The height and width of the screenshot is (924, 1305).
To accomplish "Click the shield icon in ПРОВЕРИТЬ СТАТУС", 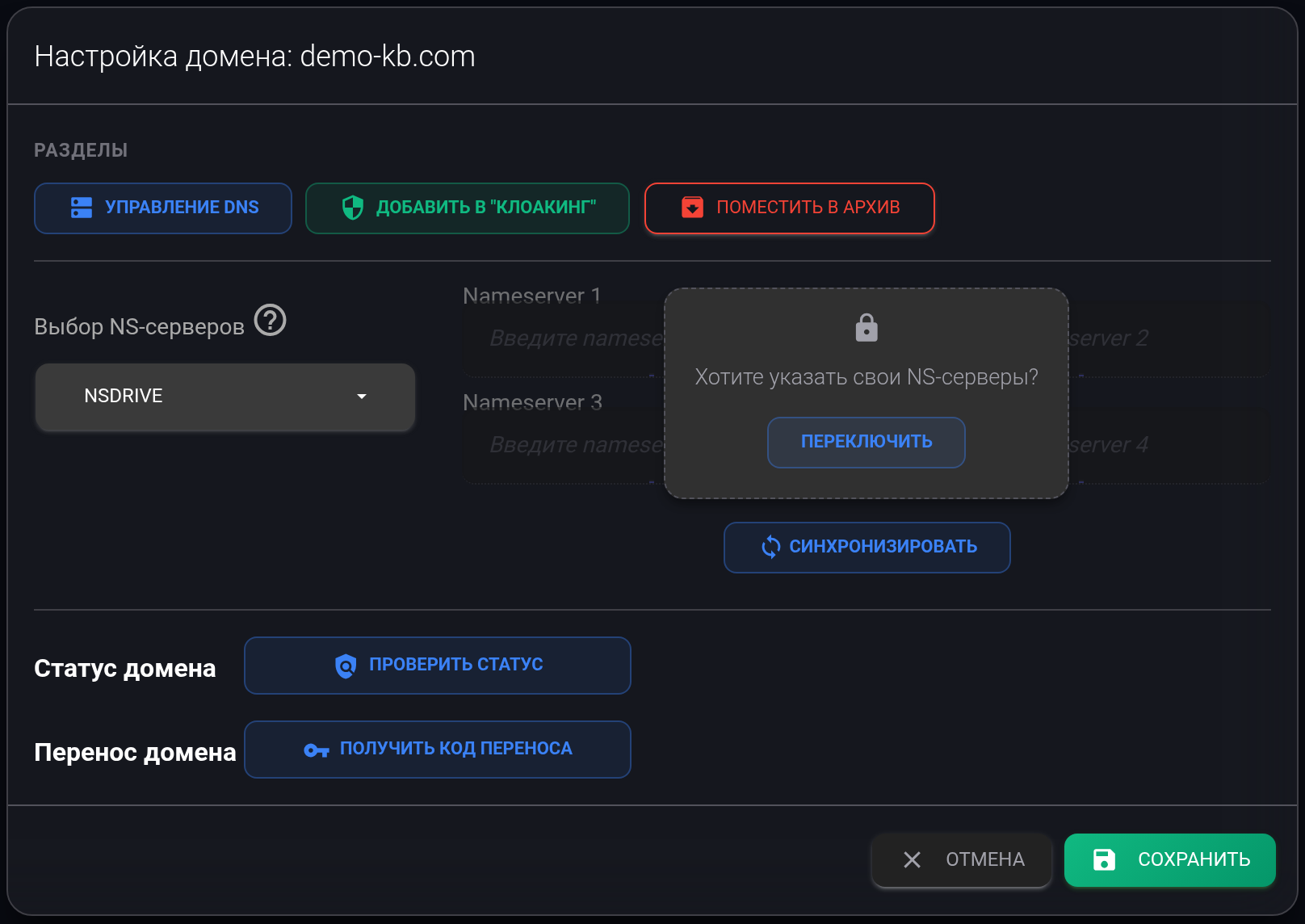I will pos(346,666).
